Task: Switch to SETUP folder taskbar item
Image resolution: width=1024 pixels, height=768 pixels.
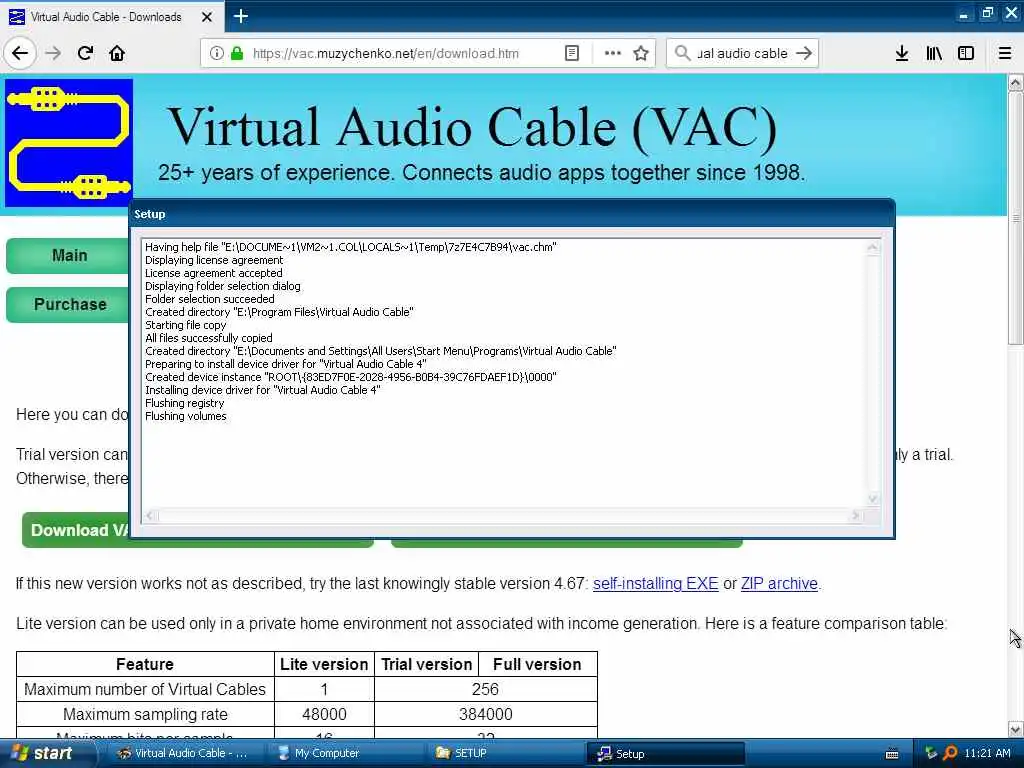Action: point(505,753)
